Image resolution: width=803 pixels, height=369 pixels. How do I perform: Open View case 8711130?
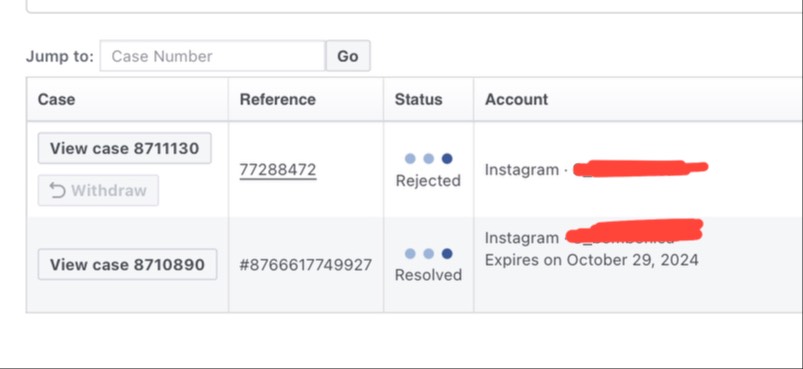(x=124, y=148)
